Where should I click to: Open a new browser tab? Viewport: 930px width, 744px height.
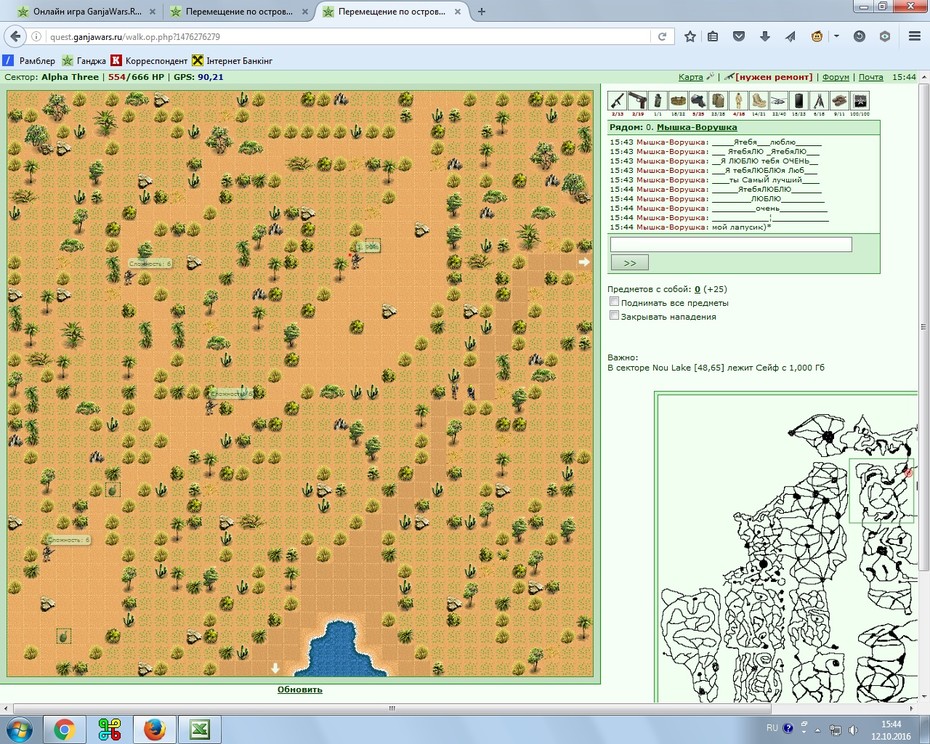482,11
